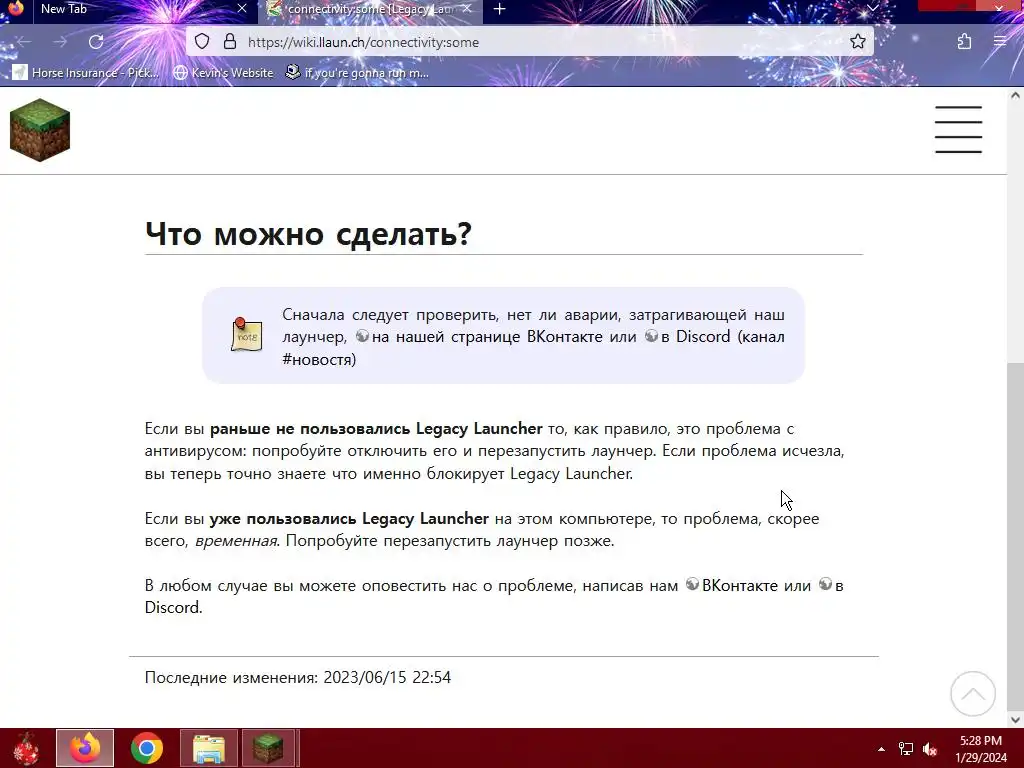The image size is (1024, 768).
Task: Open the tracking protection shield icon
Action: coord(202,42)
